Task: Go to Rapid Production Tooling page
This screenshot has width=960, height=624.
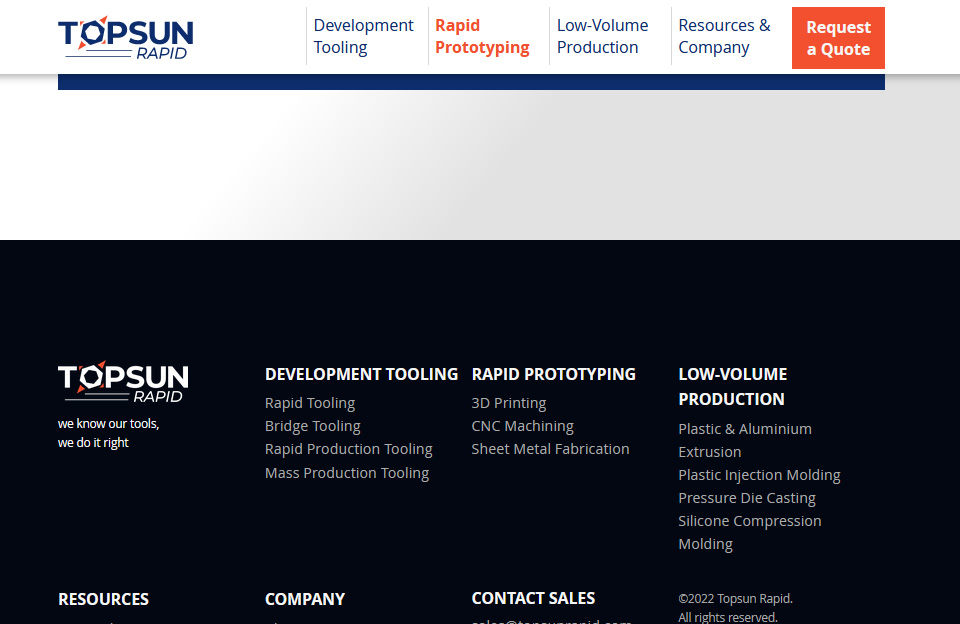Action: coord(348,449)
